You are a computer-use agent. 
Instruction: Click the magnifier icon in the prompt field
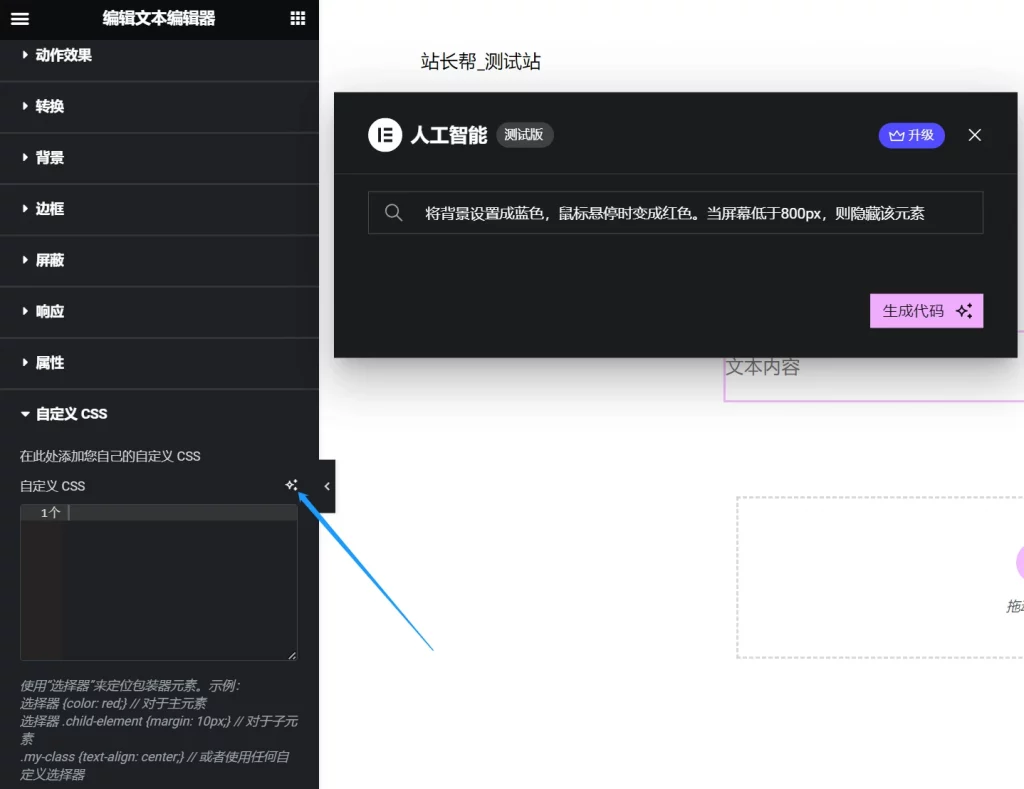(x=393, y=213)
